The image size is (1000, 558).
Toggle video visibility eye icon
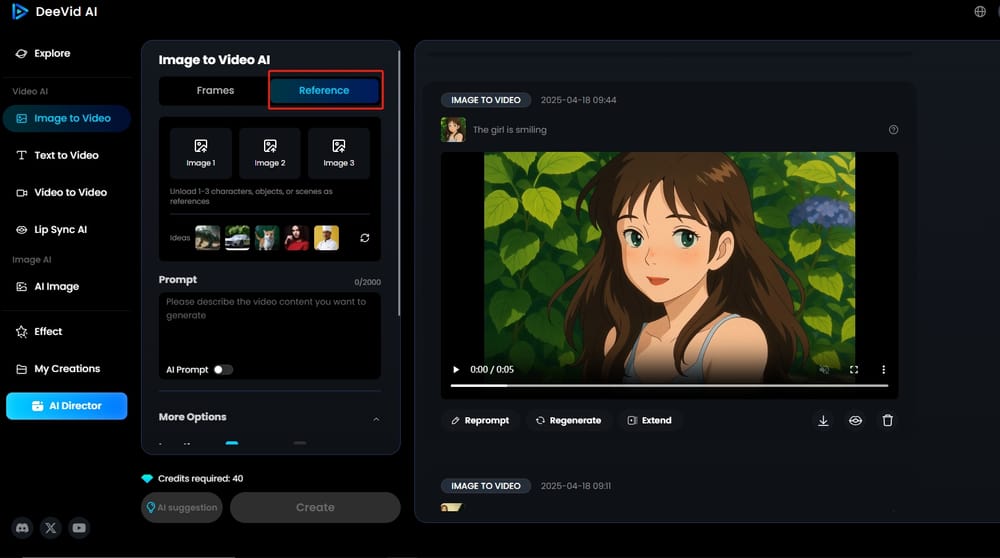pos(855,421)
